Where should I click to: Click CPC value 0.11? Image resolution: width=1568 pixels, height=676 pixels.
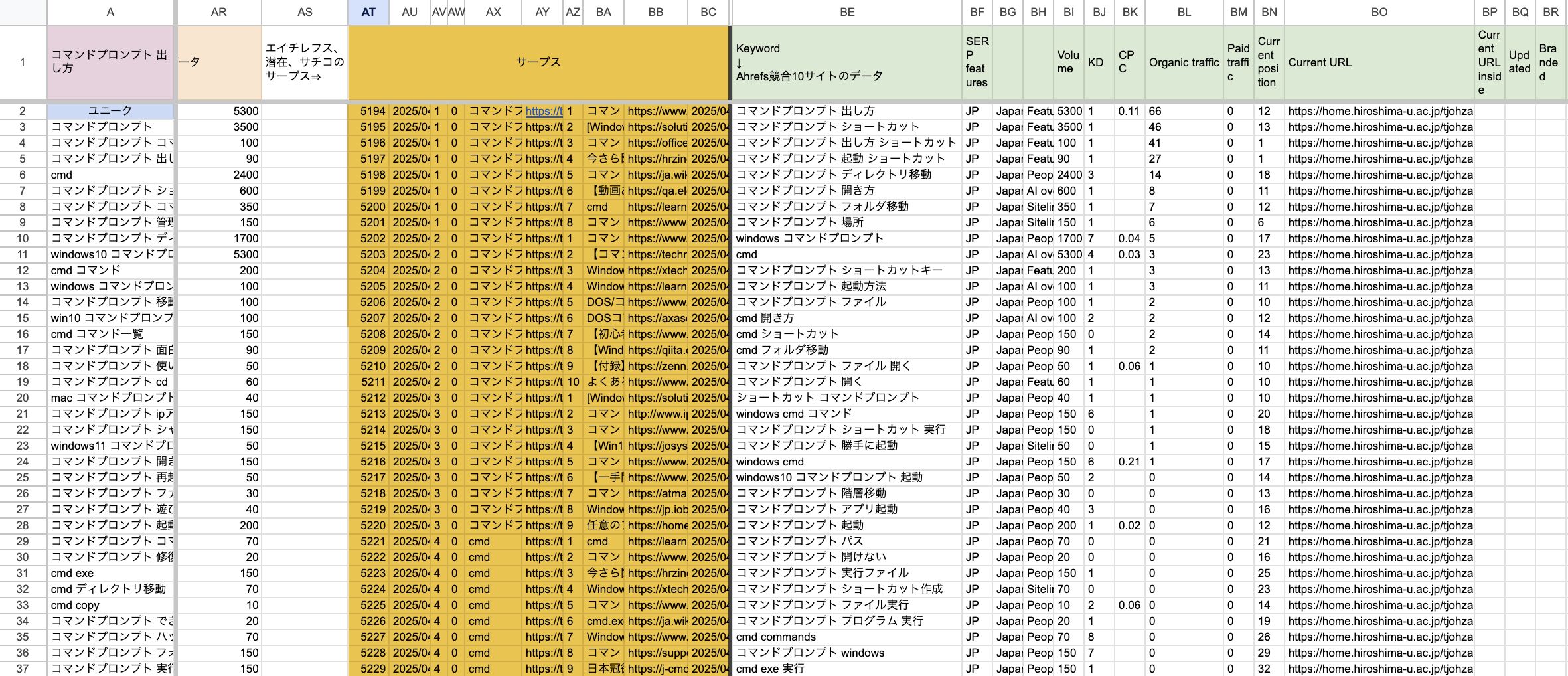1129,111
